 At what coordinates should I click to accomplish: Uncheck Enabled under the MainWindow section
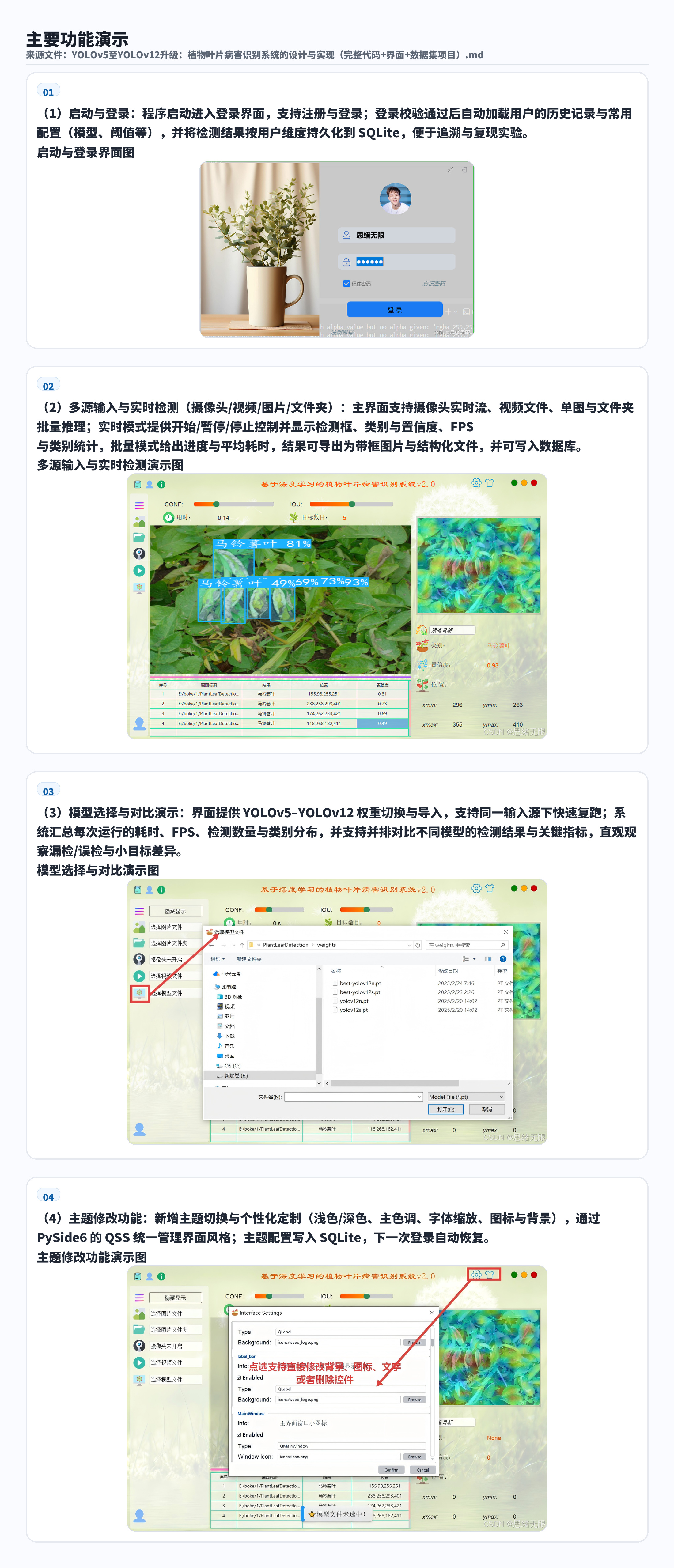[x=239, y=1435]
